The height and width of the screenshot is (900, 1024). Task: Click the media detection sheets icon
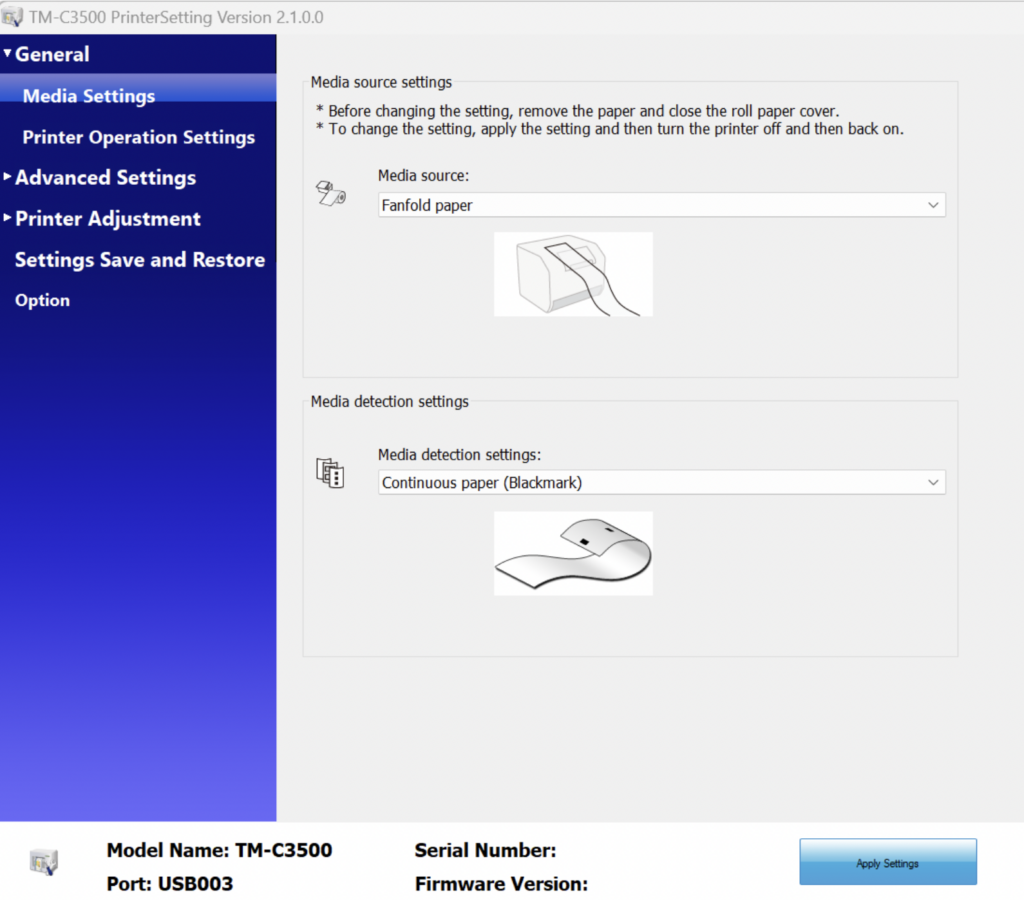click(330, 472)
